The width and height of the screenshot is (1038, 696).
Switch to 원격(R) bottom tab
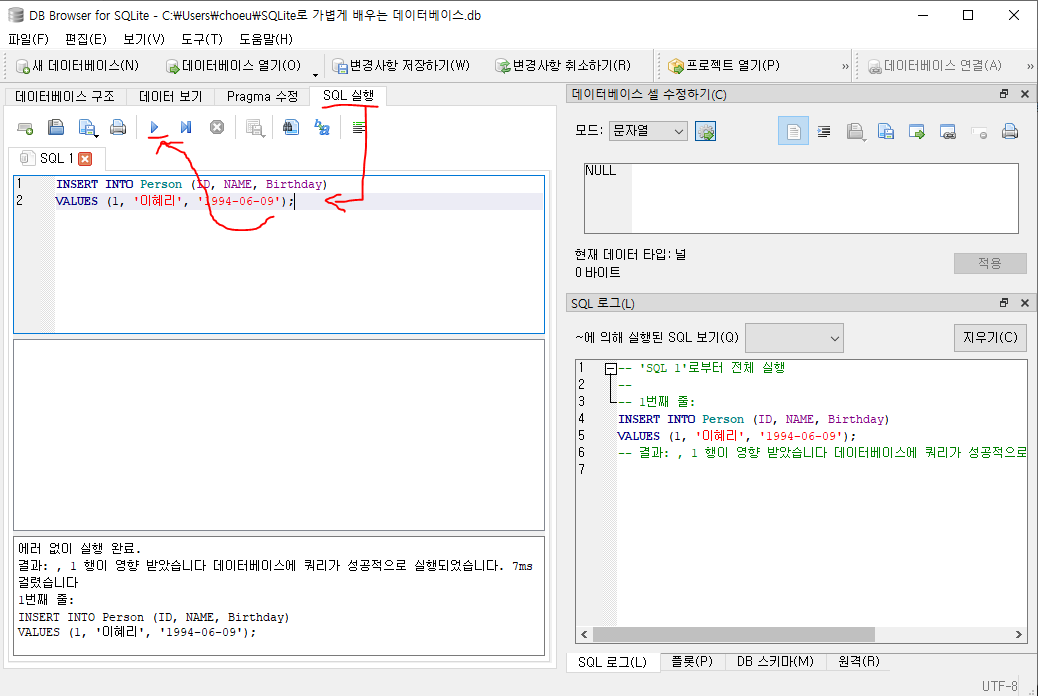click(x=859, y=662)
